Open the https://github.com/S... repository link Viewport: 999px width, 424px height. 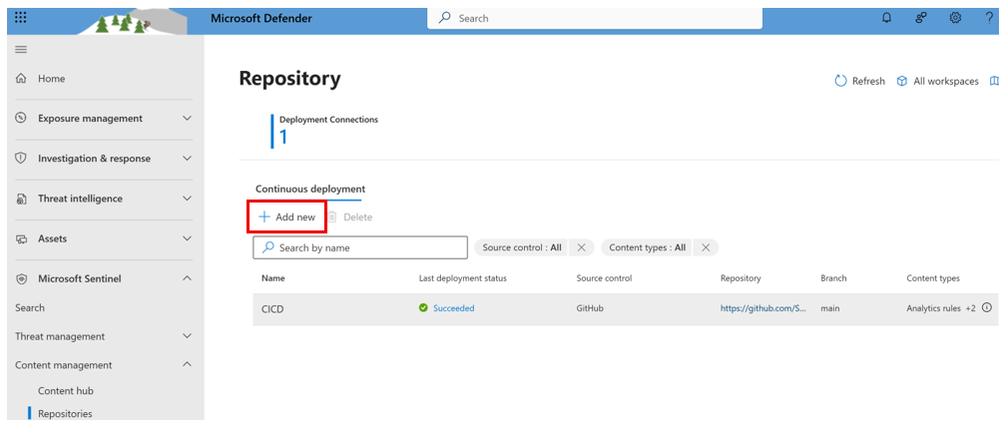click(x=764, y=308)
